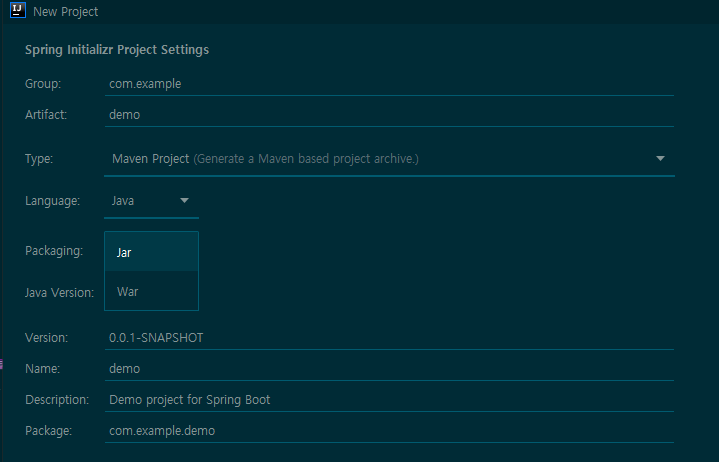This screenshot has width=719, height=462.
Task: Click the Type label
Action: pyautogui.click(x=39, y=159)
